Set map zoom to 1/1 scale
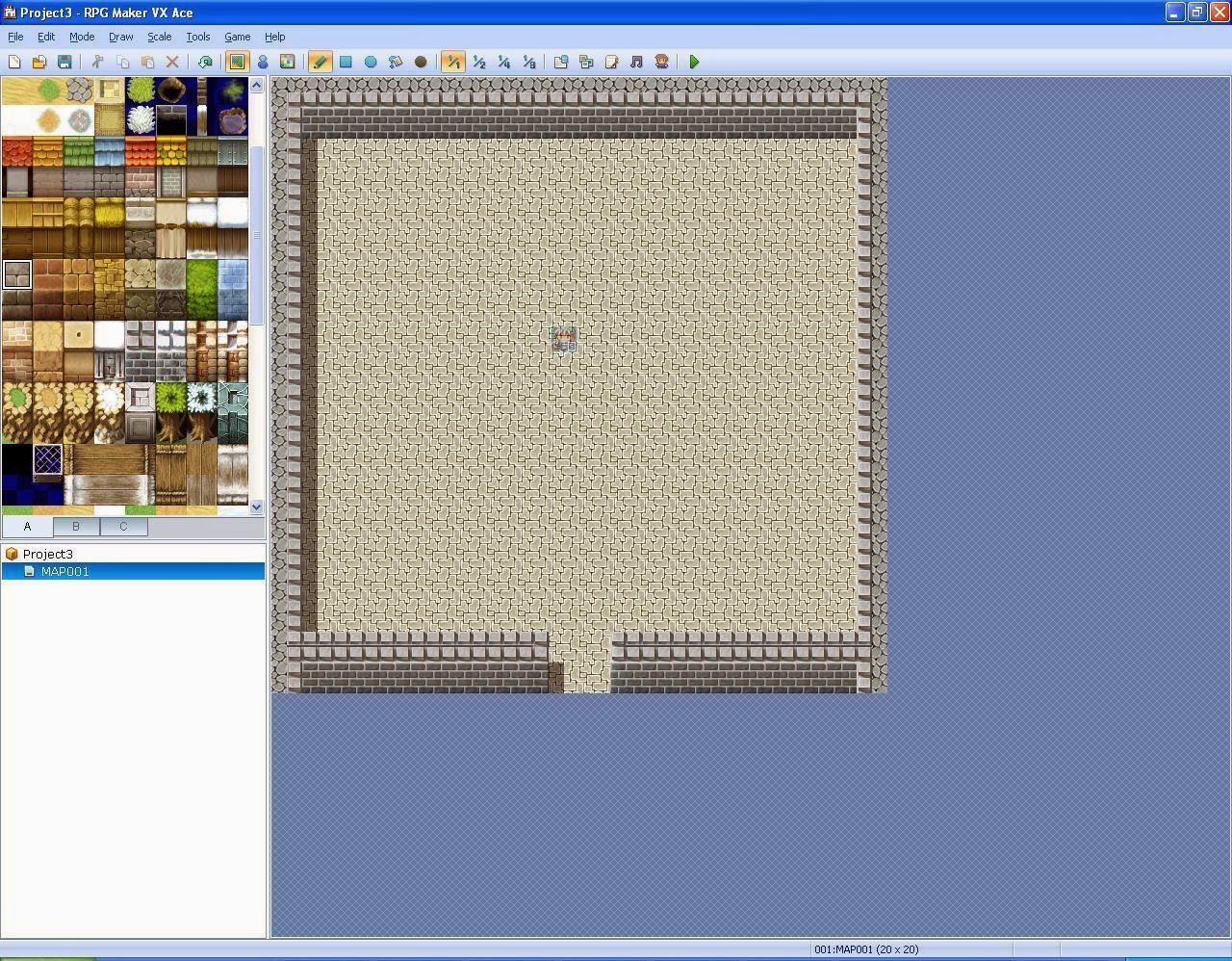This screenshot has height=961, width=1232. click(453, 62)
